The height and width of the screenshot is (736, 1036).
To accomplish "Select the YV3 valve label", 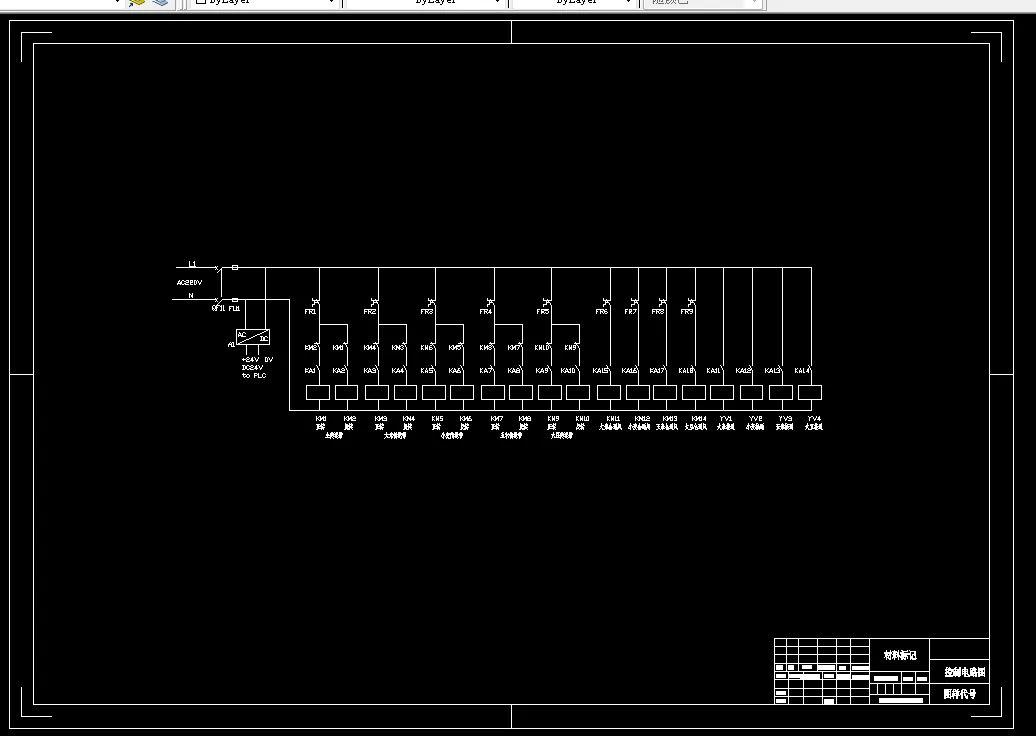I will point(785,419).
